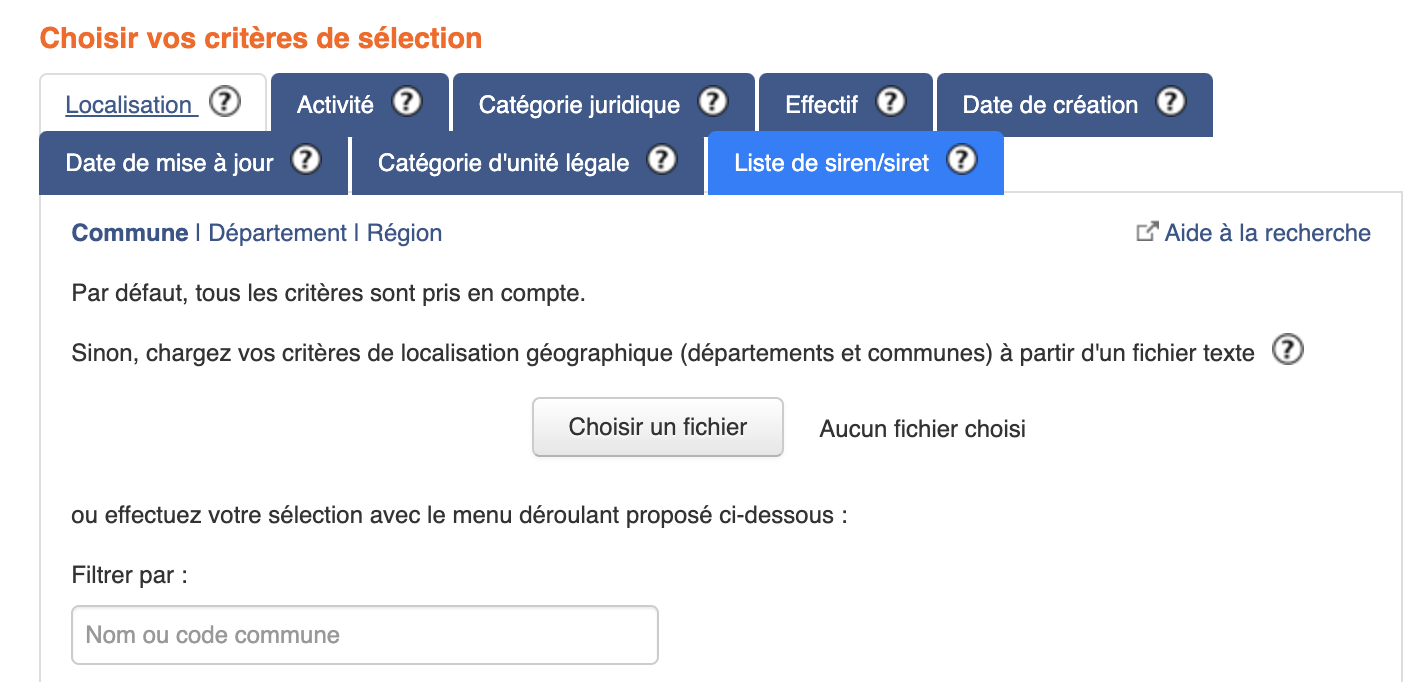Click the Nom ou code commune field
The height and width of the screenshot is (682, 1406).
pos(365,635)
